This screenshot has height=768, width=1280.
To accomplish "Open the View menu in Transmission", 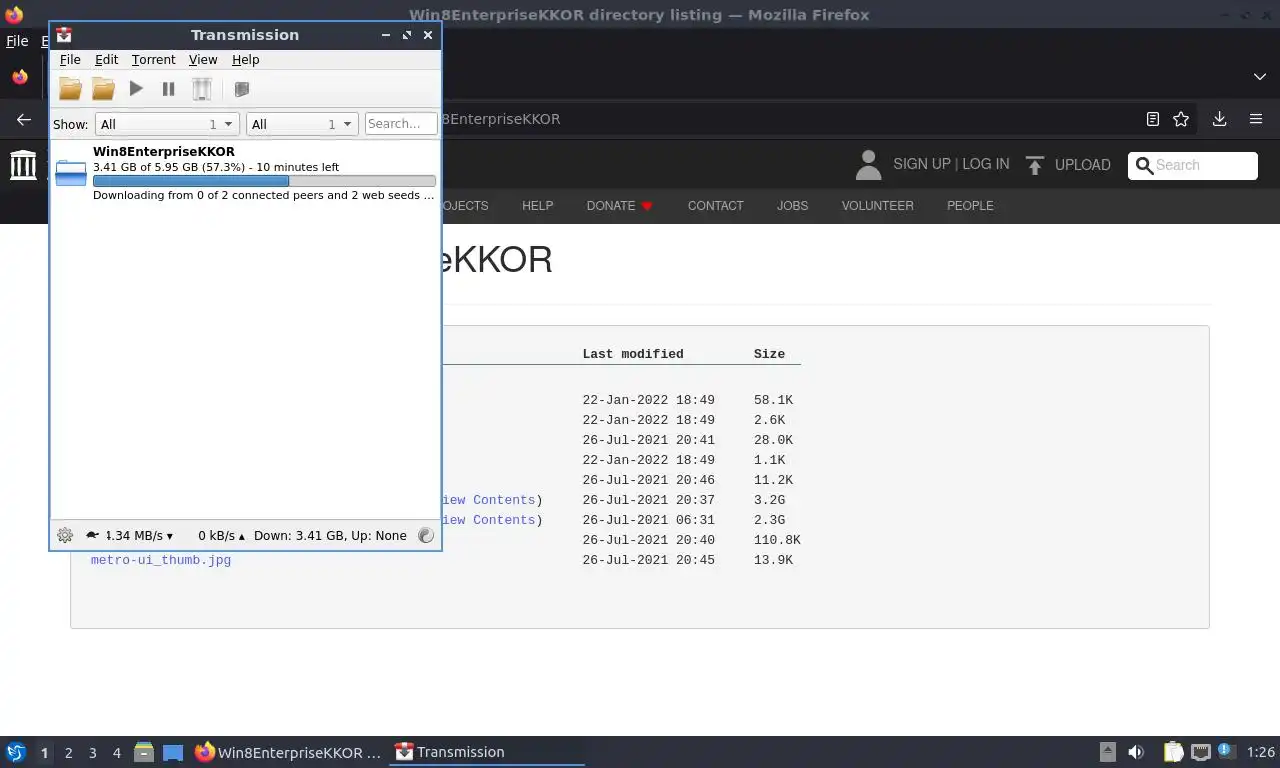I will [203, 60].
